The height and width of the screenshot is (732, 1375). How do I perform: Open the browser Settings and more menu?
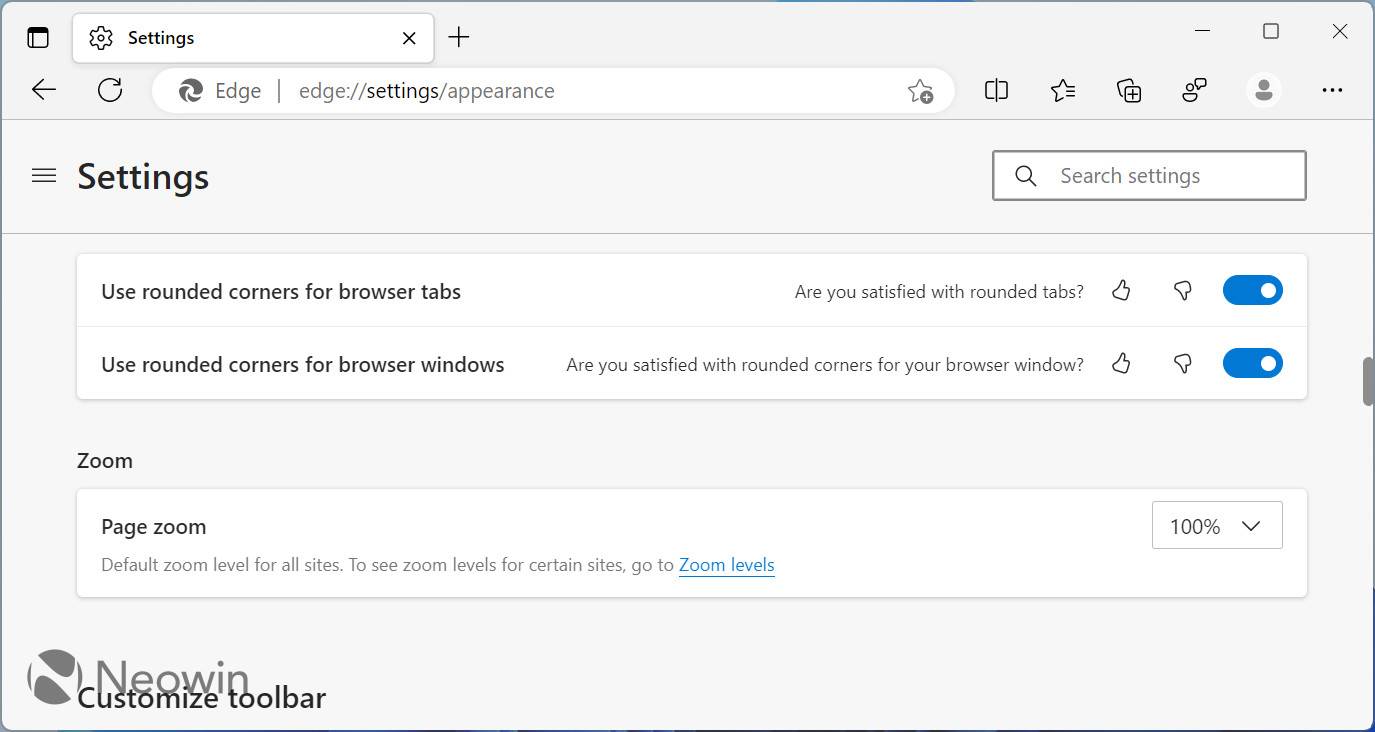(x=1332, y=90)
